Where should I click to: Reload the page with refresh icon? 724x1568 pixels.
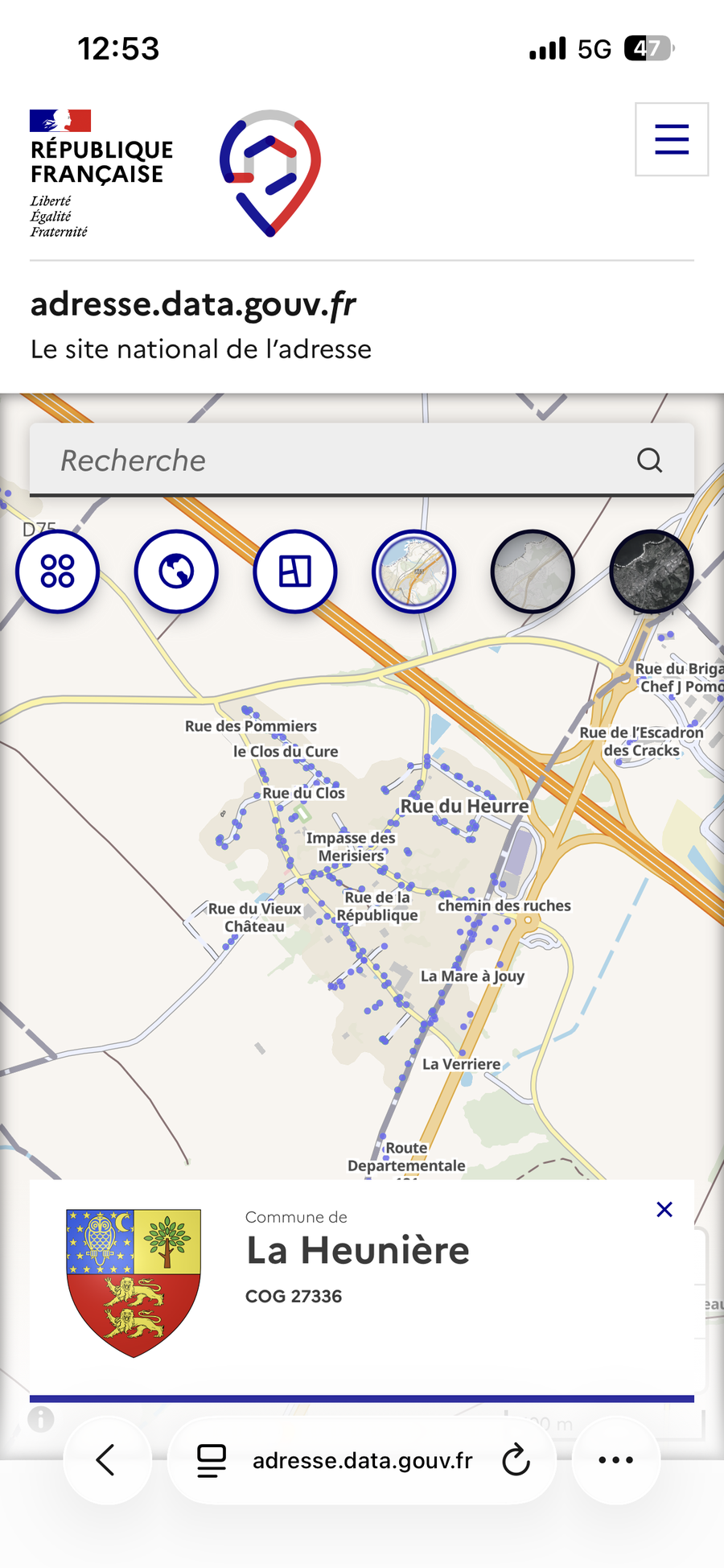click(x=516, y=1460)
